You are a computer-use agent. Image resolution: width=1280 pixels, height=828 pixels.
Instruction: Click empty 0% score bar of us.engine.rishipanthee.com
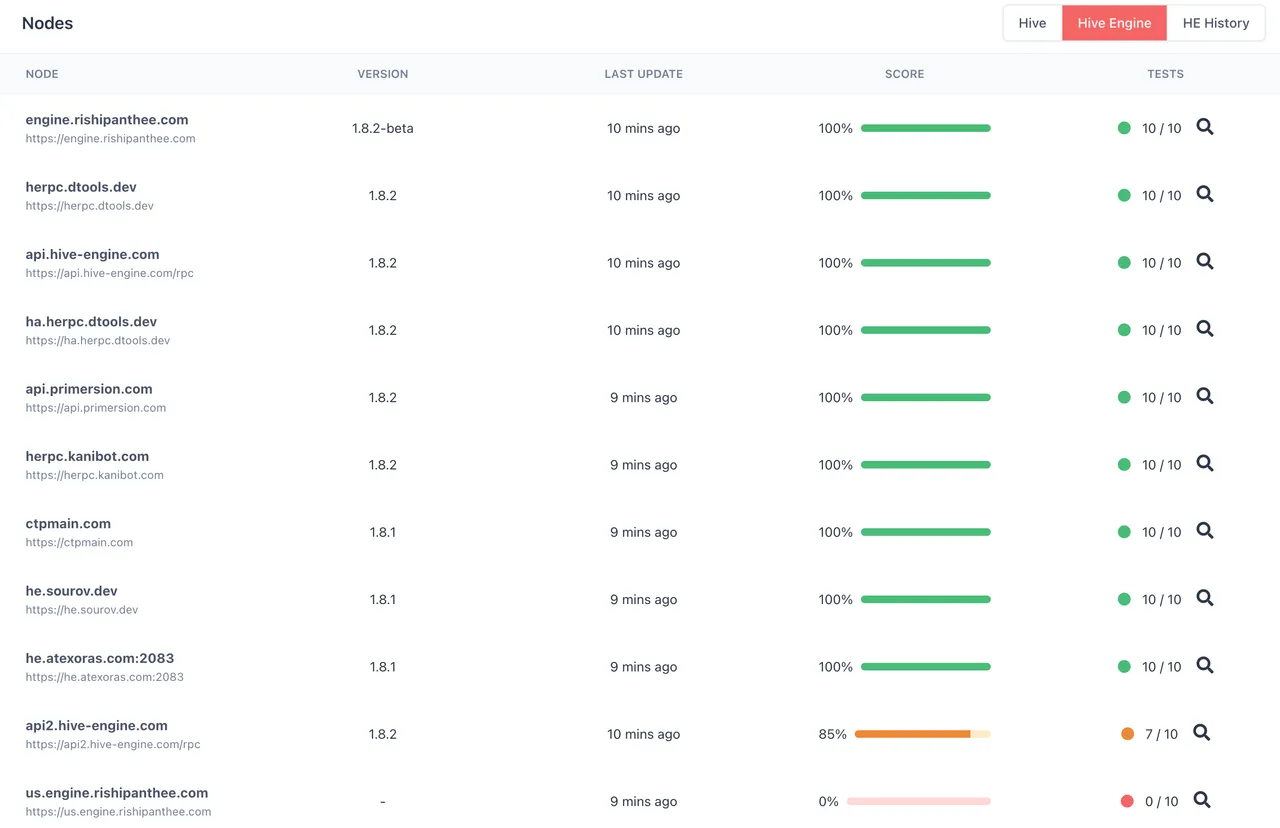coord(918,801)
